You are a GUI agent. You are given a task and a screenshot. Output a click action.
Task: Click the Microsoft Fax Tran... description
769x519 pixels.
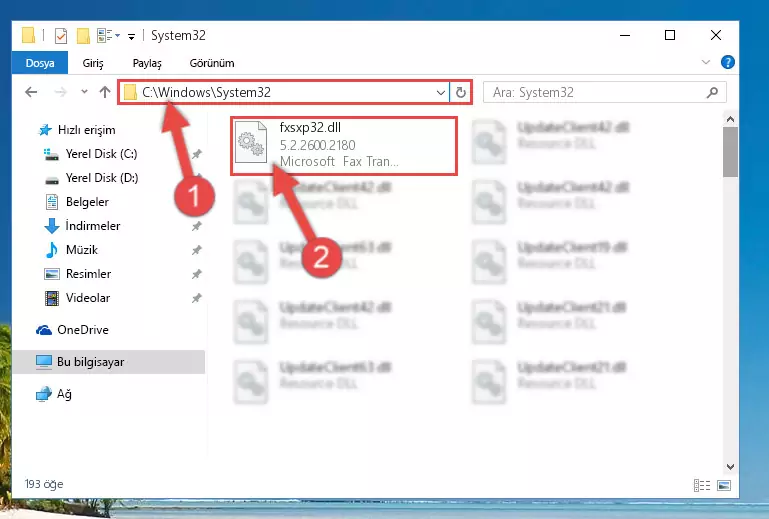point(339,161)
